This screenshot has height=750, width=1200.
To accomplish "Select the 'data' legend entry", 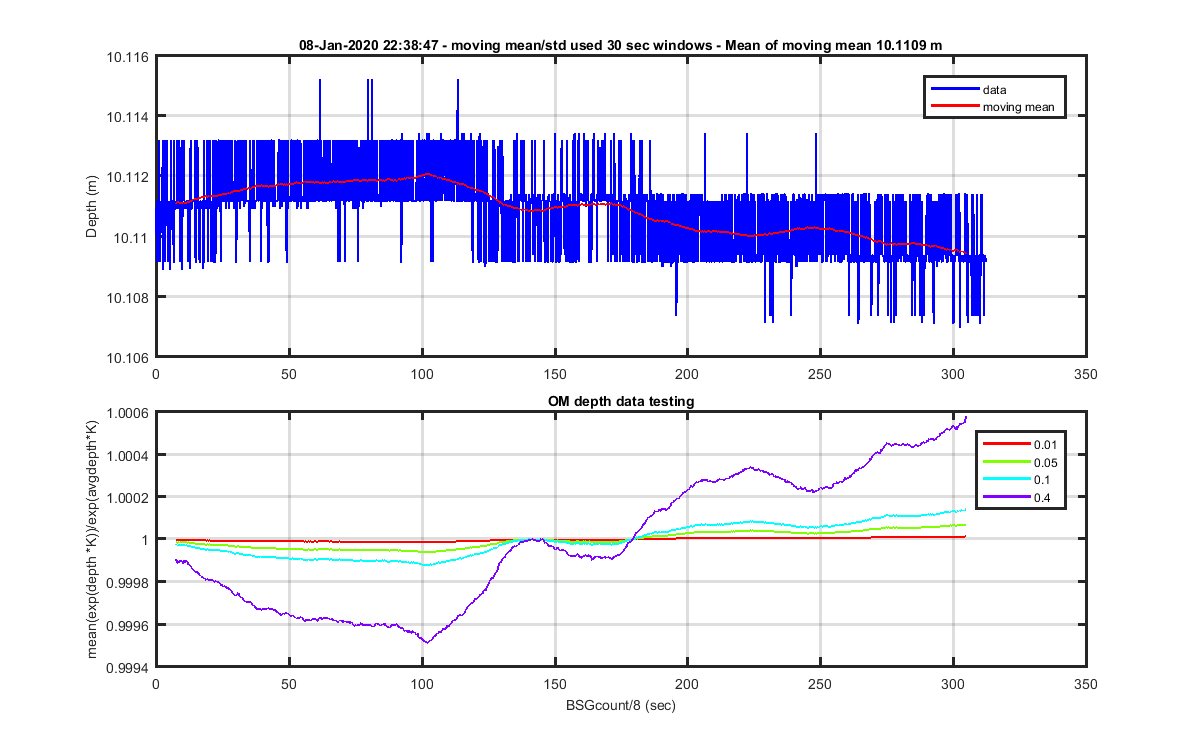I will 995,90.
